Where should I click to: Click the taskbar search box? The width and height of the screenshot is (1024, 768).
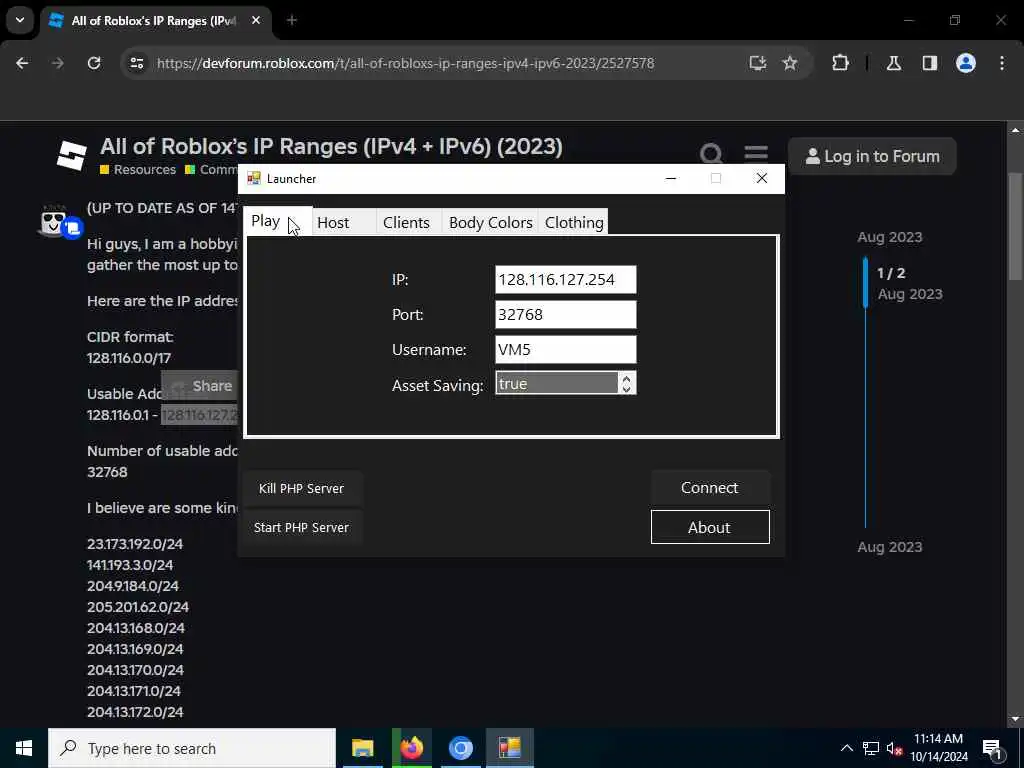pyautogui.click(x=192, y=748)
